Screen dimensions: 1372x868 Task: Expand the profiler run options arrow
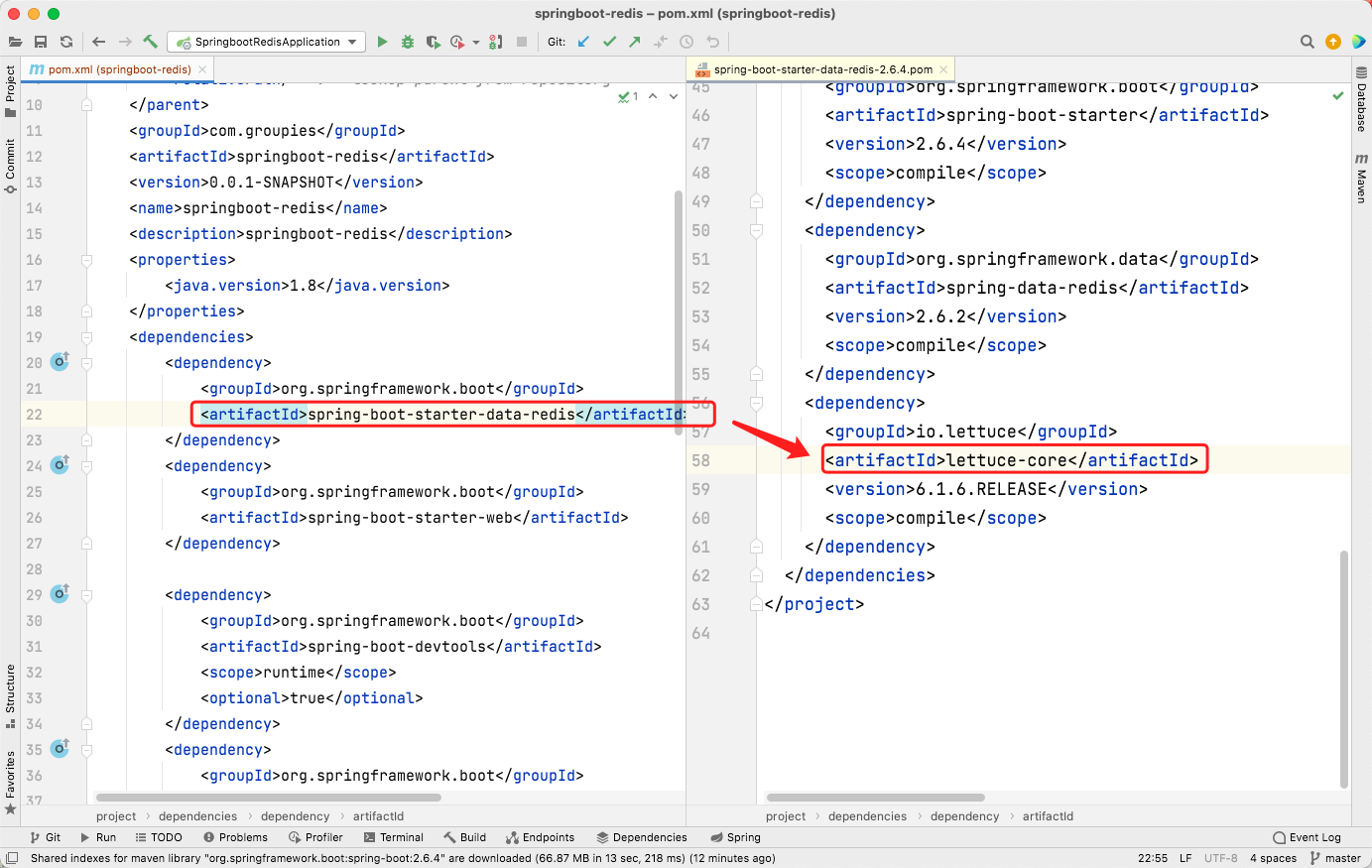476,42
